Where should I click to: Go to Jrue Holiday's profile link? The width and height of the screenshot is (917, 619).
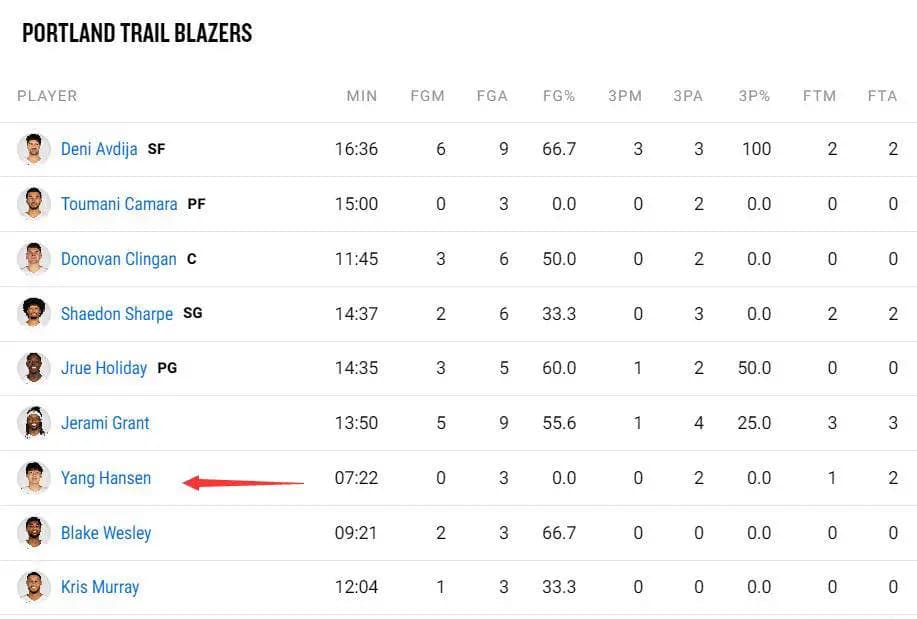pos(104,368)
